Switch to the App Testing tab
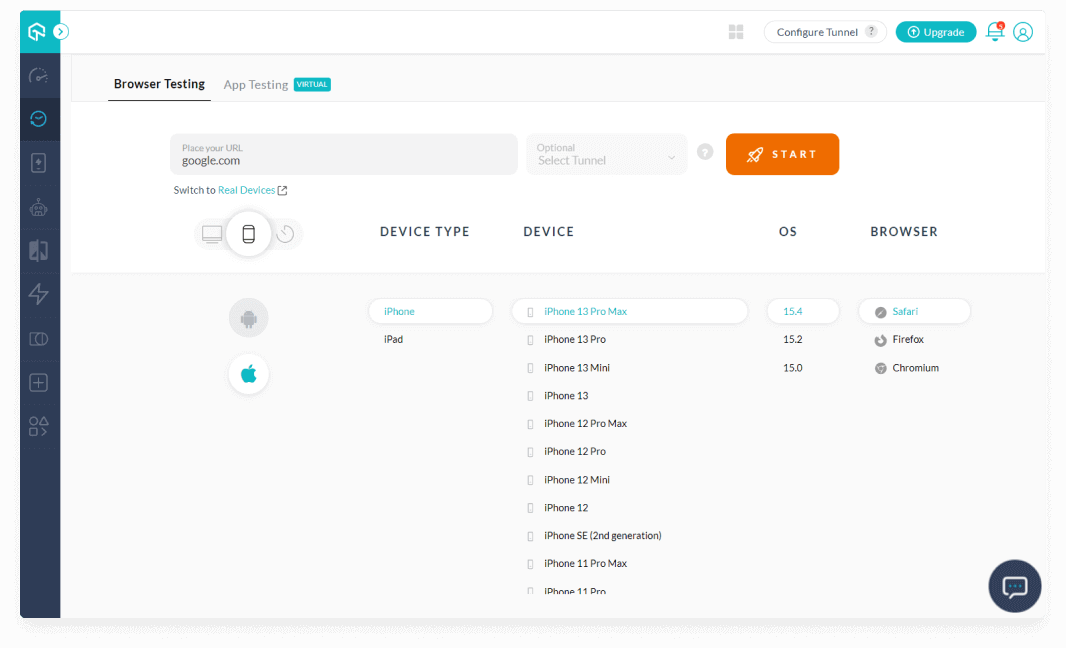The image size is (1066, 648). click(x=256, y=84)
